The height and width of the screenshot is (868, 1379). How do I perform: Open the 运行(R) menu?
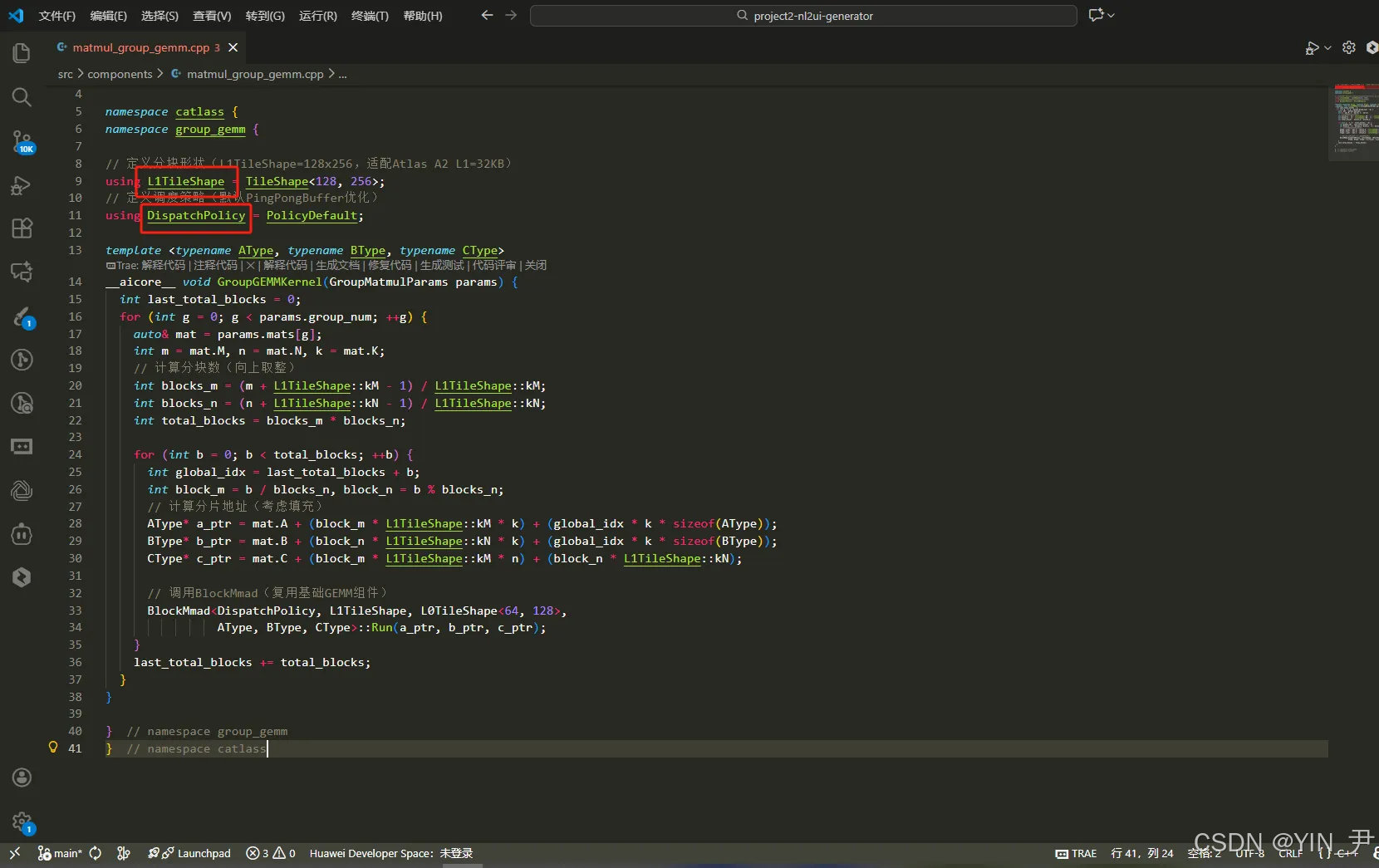click(318, 16)
